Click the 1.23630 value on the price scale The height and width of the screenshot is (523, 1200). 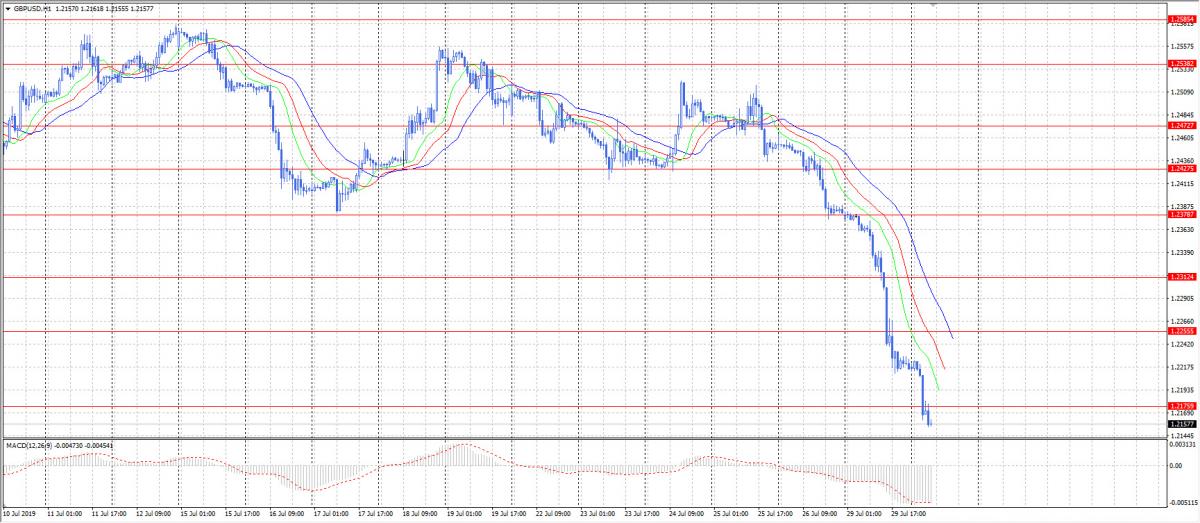click(1182, 230)
